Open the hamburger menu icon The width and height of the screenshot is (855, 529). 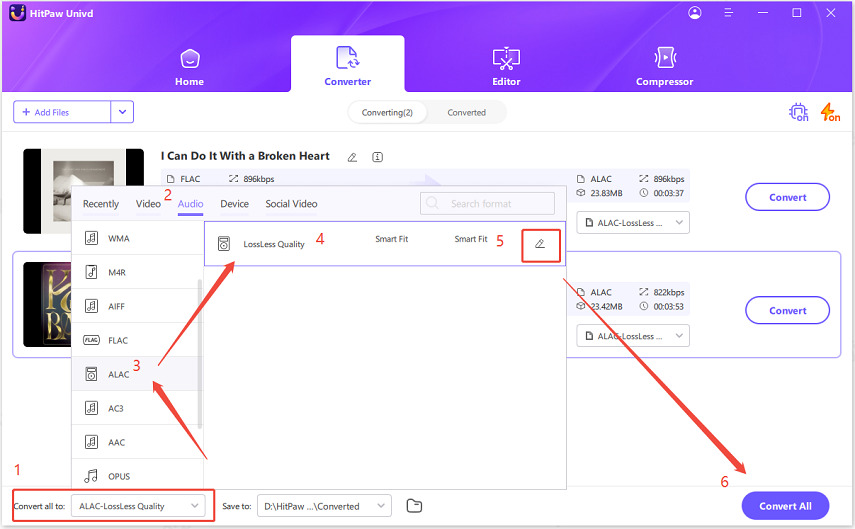[x=728, y=13]
